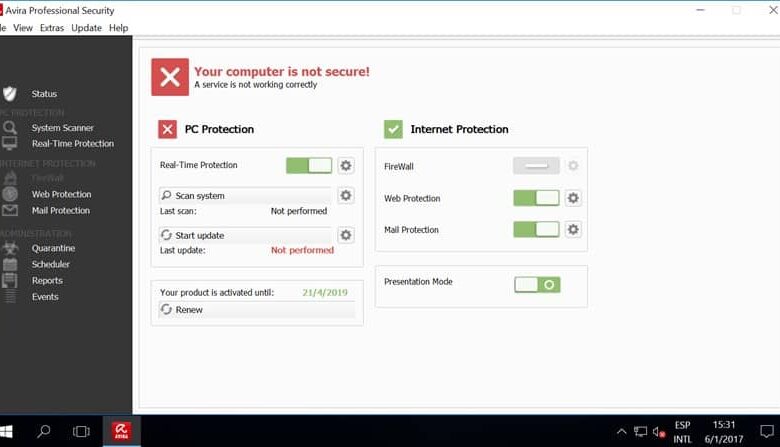Click the Web Protection globe icon

(x=9, y=194)
